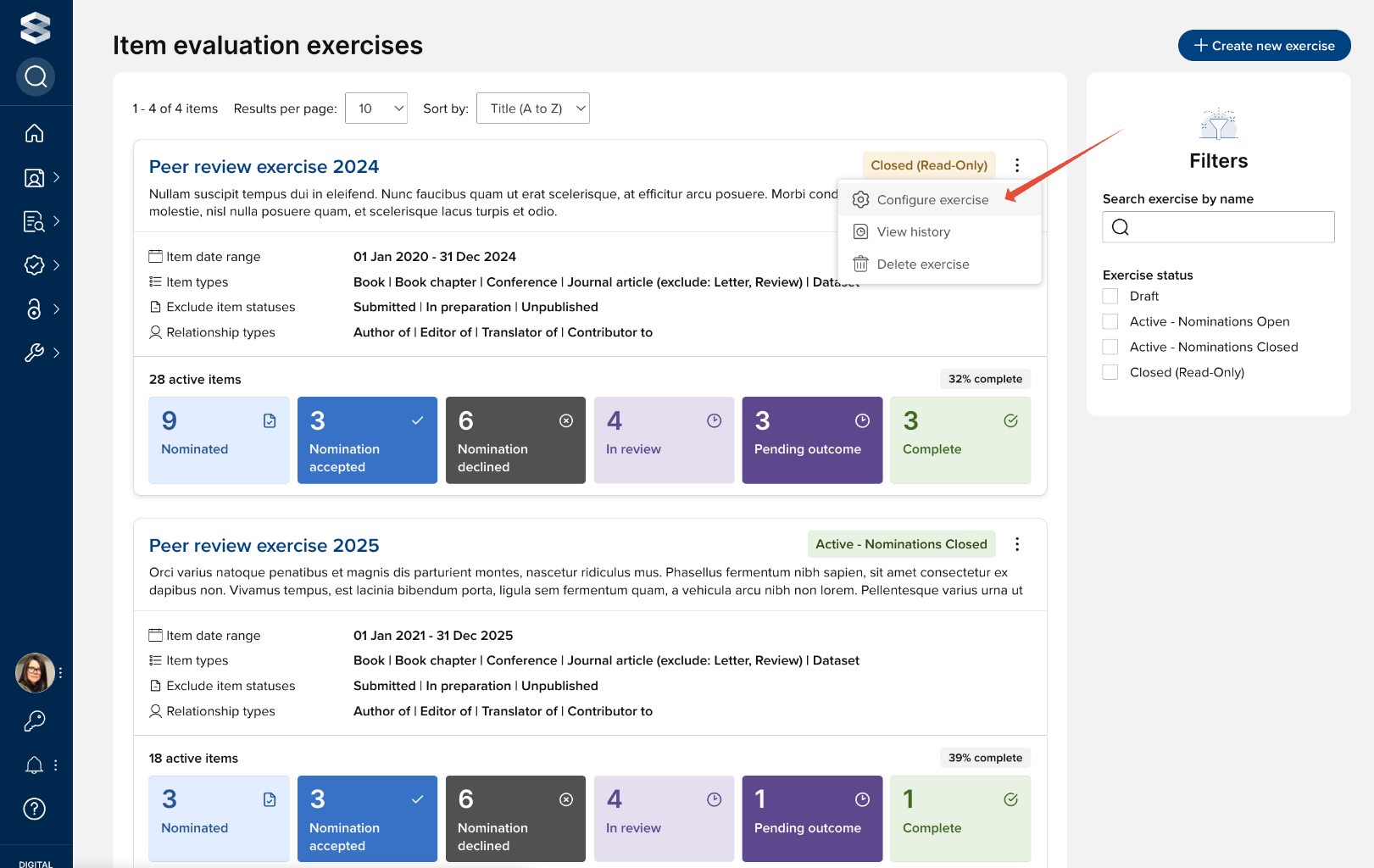Image resolution: width=1374 pixels, height=868 pixels.
Task: Open the help question mark icon
Action: (x=35, y=809)
